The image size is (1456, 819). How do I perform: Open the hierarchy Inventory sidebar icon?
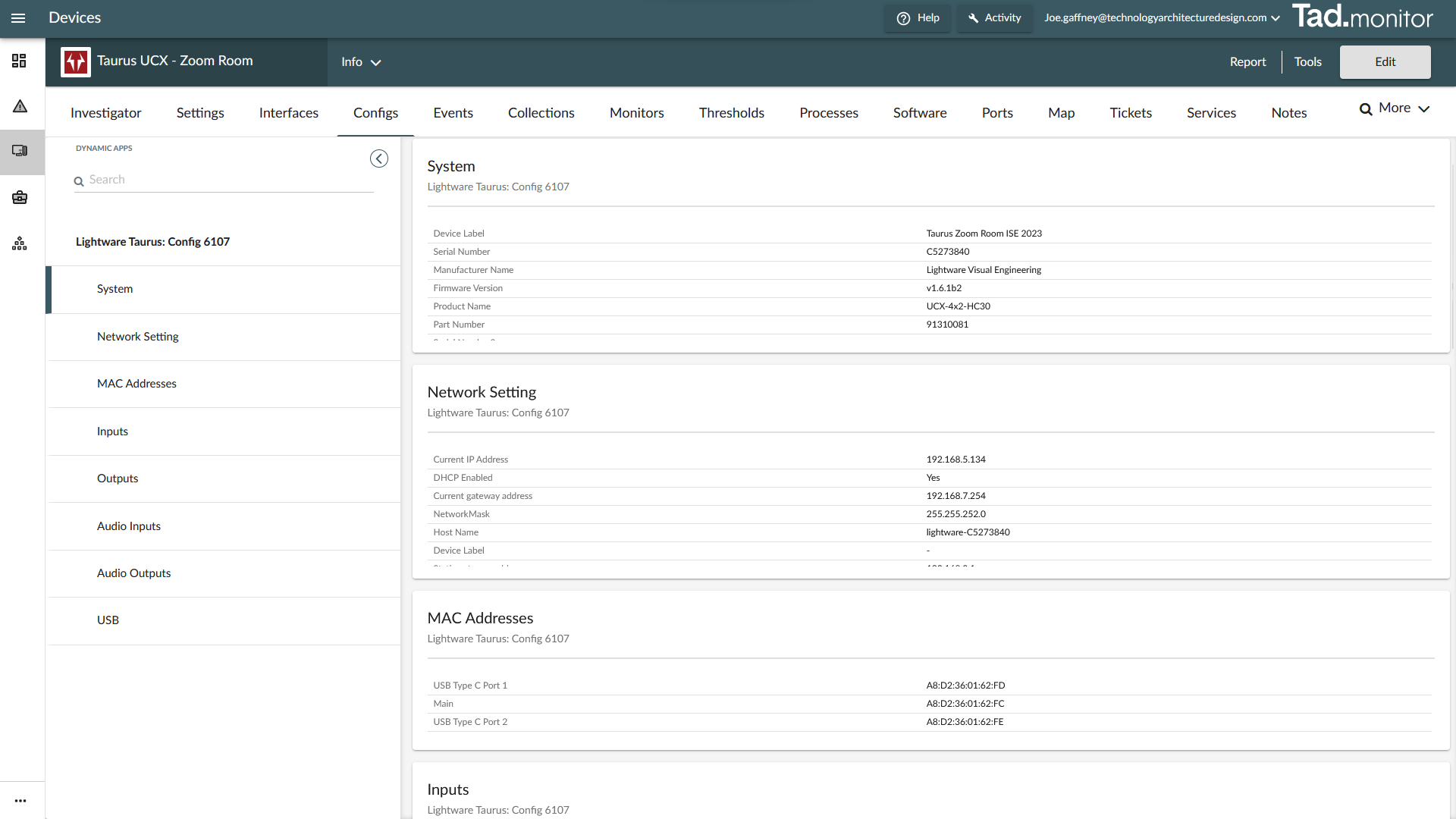click(x=20, y=243)
